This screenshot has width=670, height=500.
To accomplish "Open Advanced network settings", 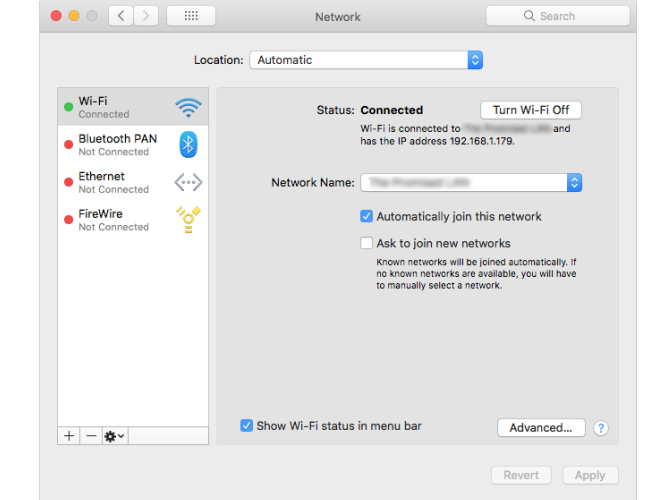I will 541,428.
